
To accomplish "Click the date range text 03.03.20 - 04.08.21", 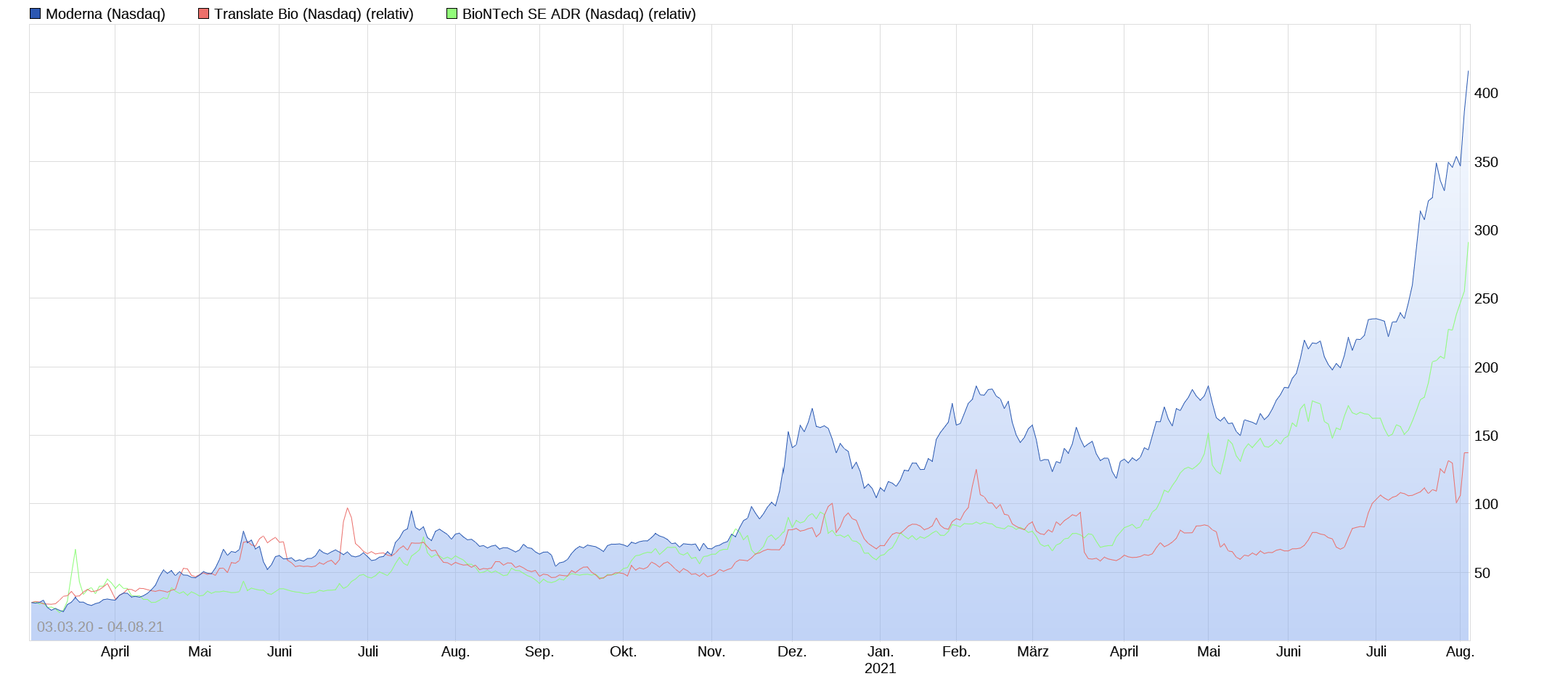I will [100, 627].
